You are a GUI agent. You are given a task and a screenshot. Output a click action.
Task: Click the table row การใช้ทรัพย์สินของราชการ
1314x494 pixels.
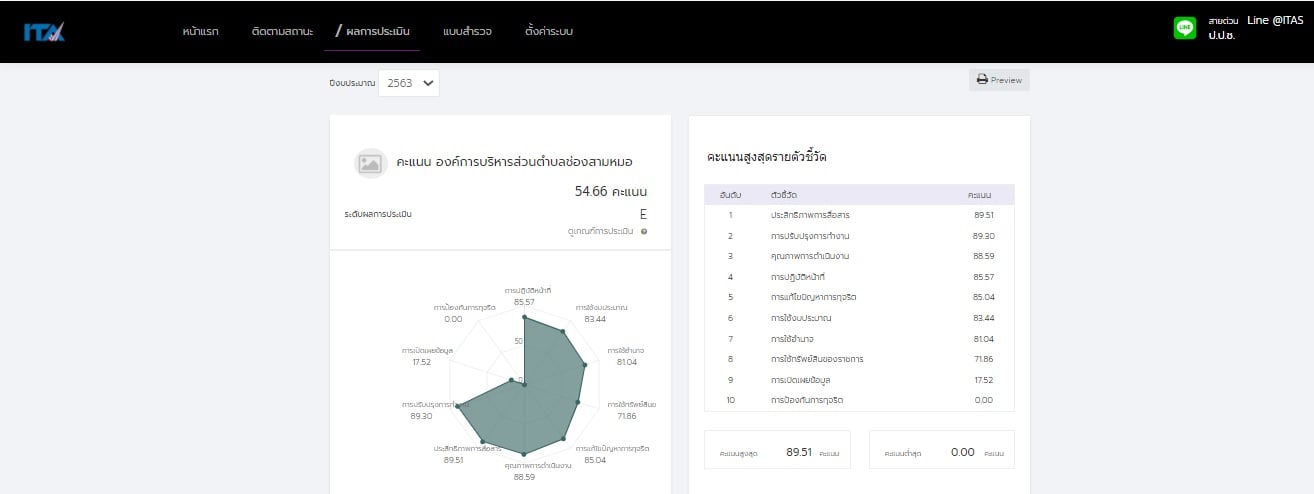859,359
